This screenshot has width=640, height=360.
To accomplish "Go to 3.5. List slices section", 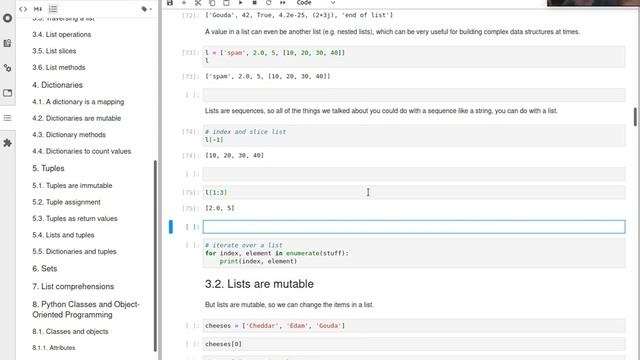I will [x=54, y=51].
